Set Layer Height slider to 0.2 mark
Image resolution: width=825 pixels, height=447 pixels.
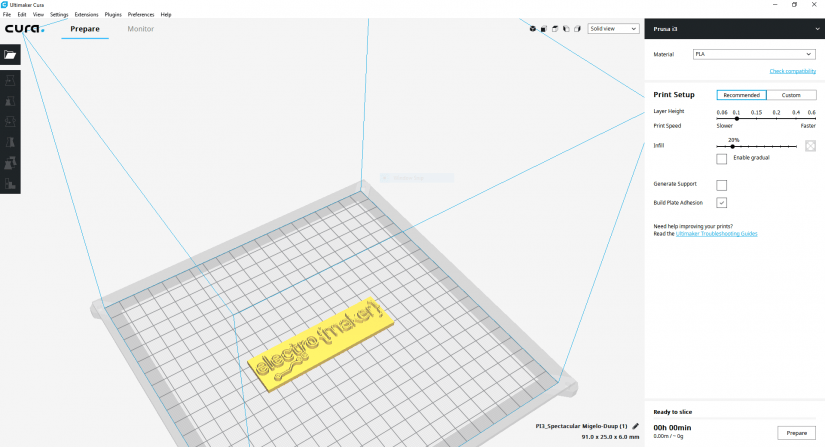[x=777, y=119]
